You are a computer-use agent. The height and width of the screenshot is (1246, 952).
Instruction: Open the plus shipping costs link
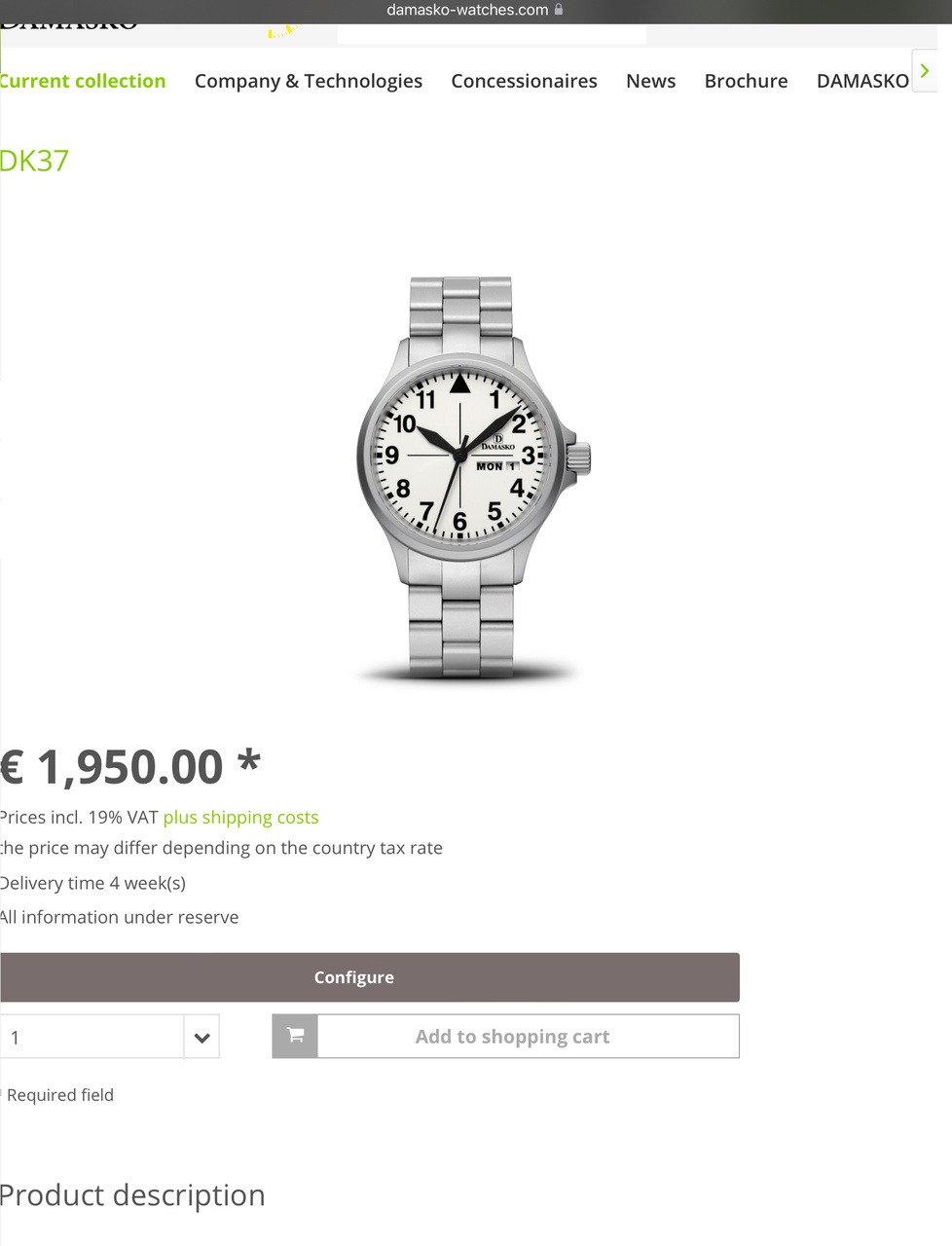(x=240, y=818)
